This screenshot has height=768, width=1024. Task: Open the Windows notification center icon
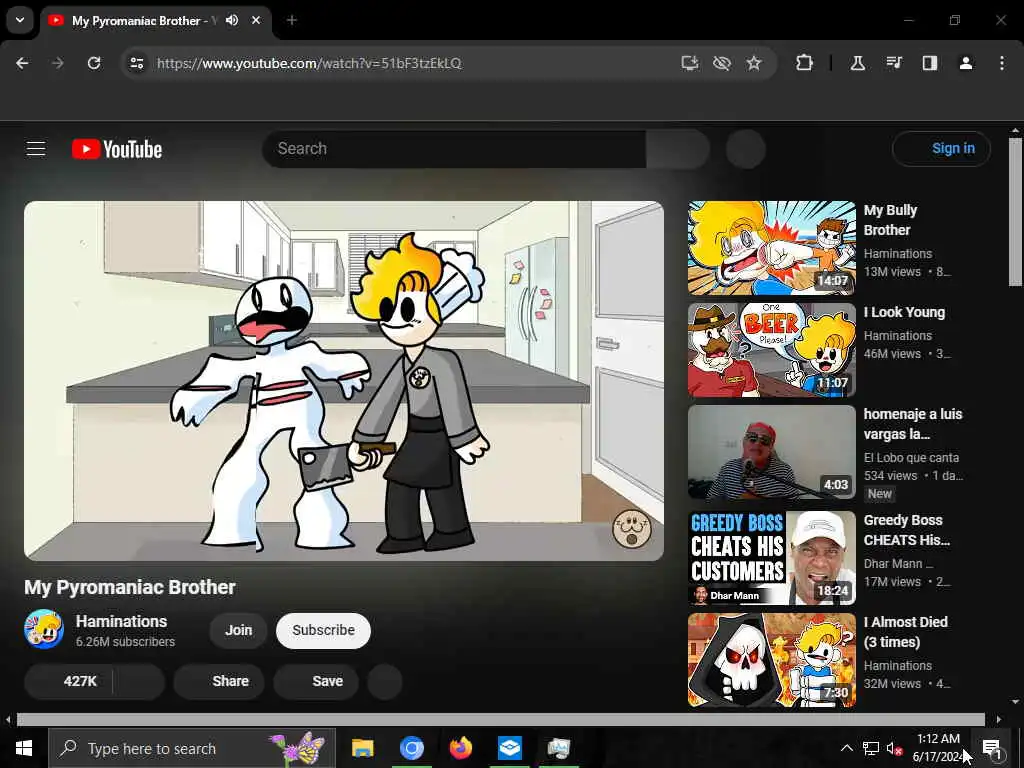[991, 748]
